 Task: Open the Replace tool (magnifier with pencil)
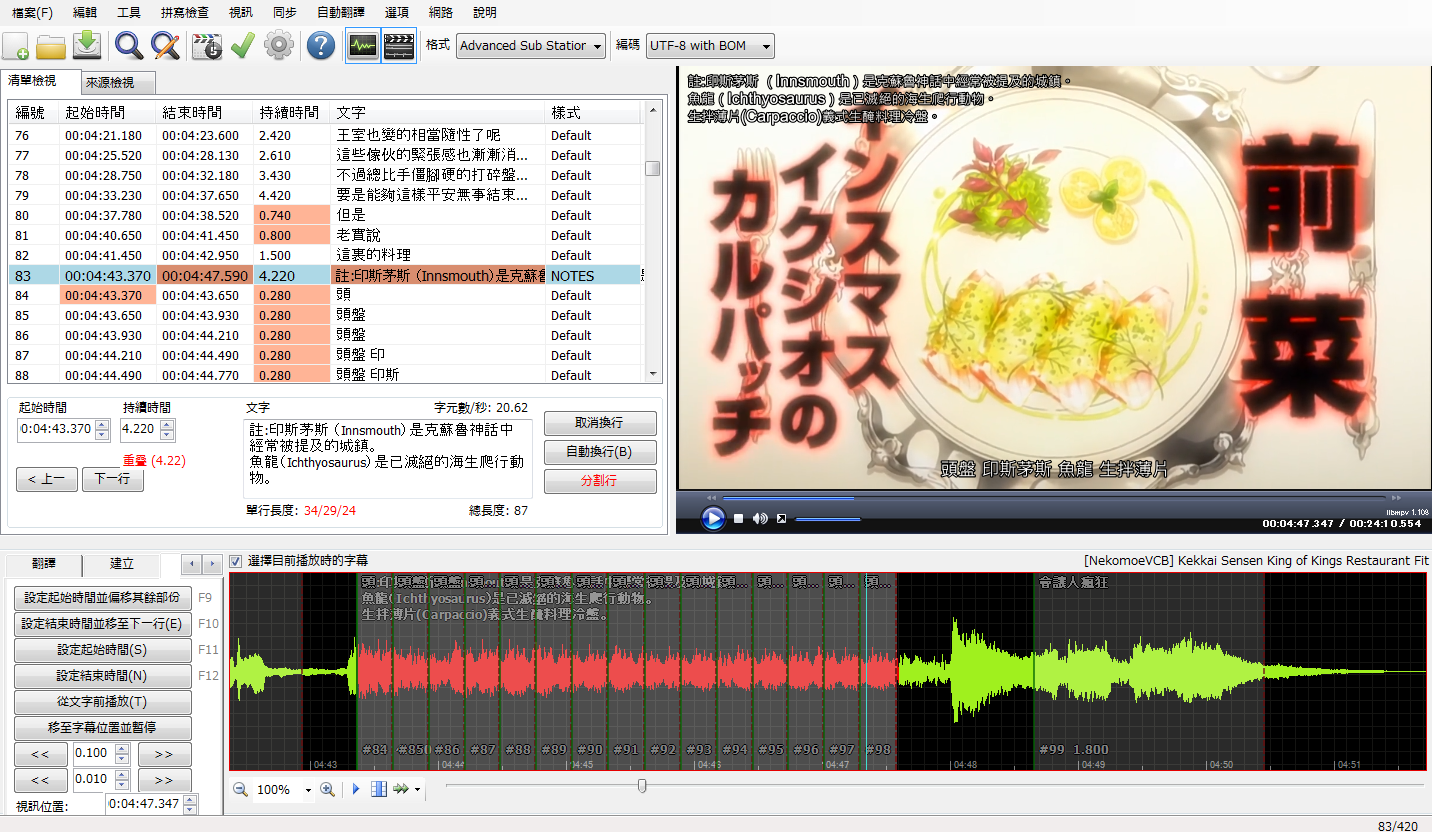164,46
